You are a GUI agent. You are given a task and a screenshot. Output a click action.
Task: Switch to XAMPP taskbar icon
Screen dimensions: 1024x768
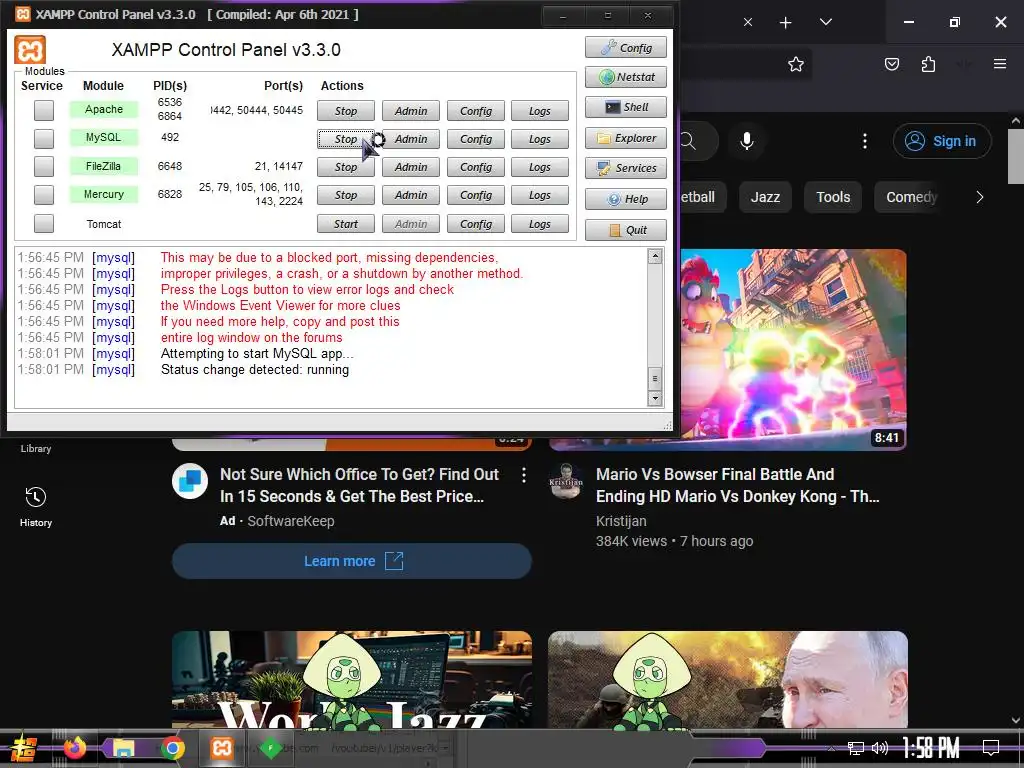pyautogui.click(x=221, y=748)
